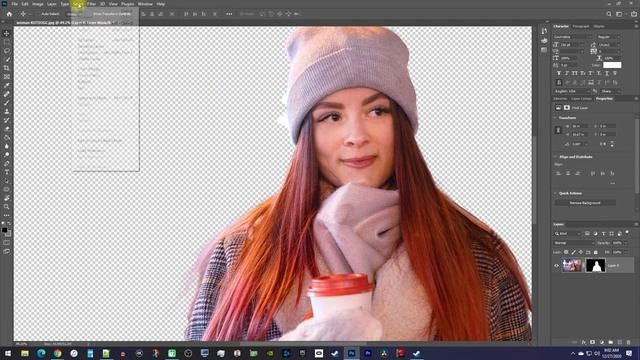This screenshot has width=640, height=360.
Task: Open the Image menu
Action: click(38, 4)
